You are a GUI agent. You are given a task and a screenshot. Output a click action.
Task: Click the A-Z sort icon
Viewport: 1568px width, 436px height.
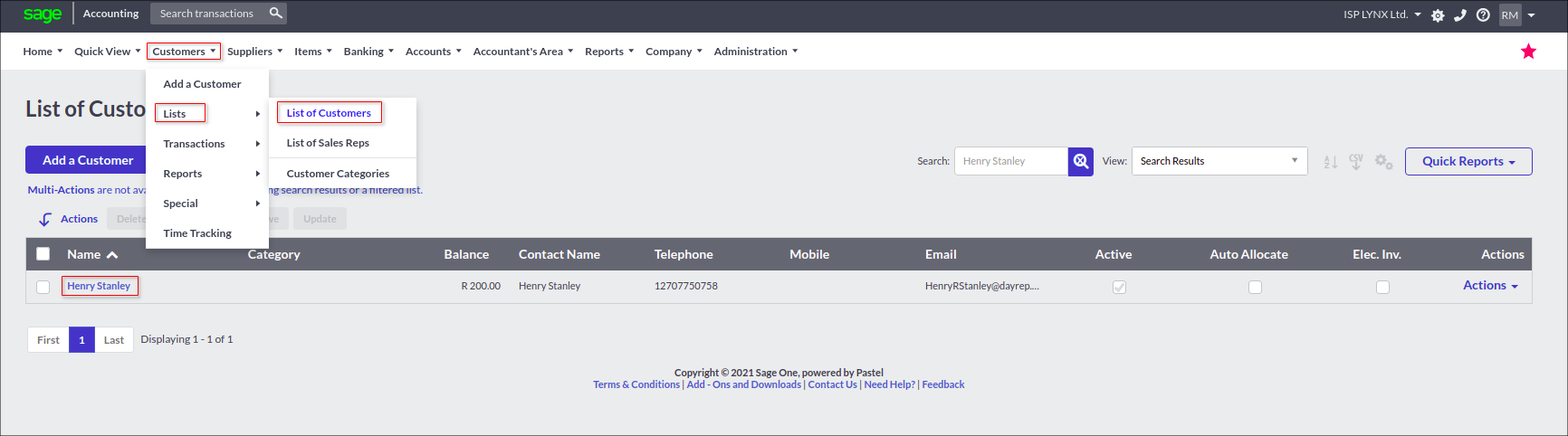(x=1330, y=162)
